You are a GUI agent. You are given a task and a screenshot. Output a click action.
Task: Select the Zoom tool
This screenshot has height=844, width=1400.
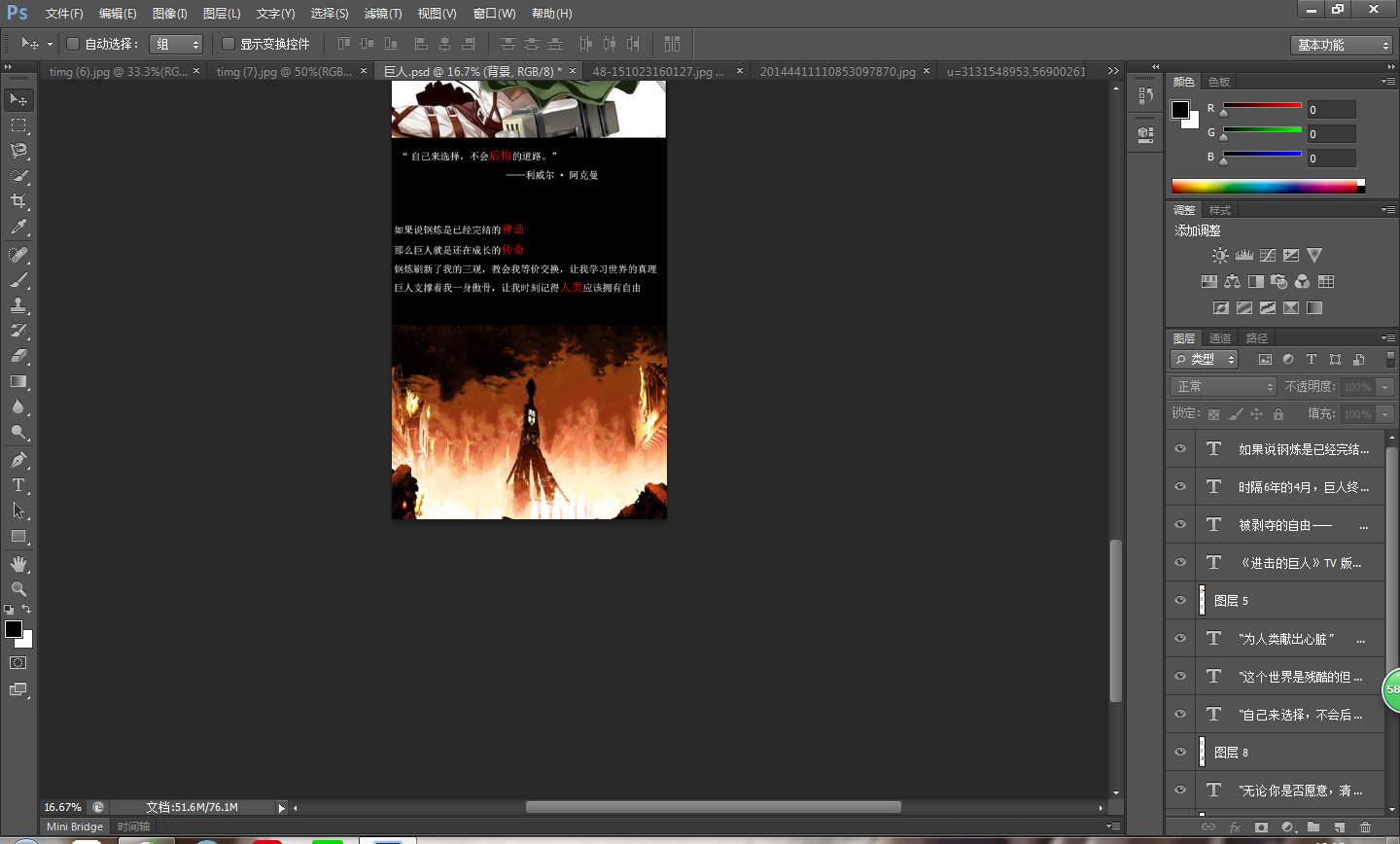[x=18, y=589]
